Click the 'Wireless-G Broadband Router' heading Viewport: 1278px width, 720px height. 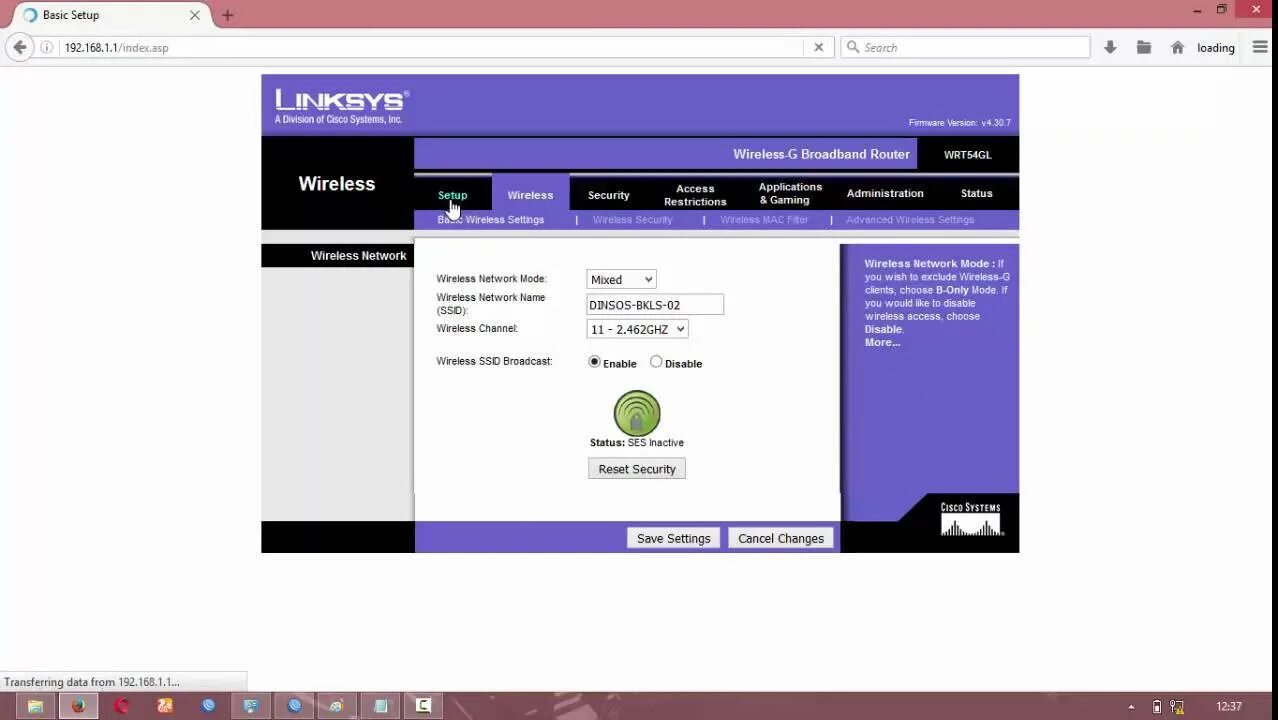[x=821, y=154]
